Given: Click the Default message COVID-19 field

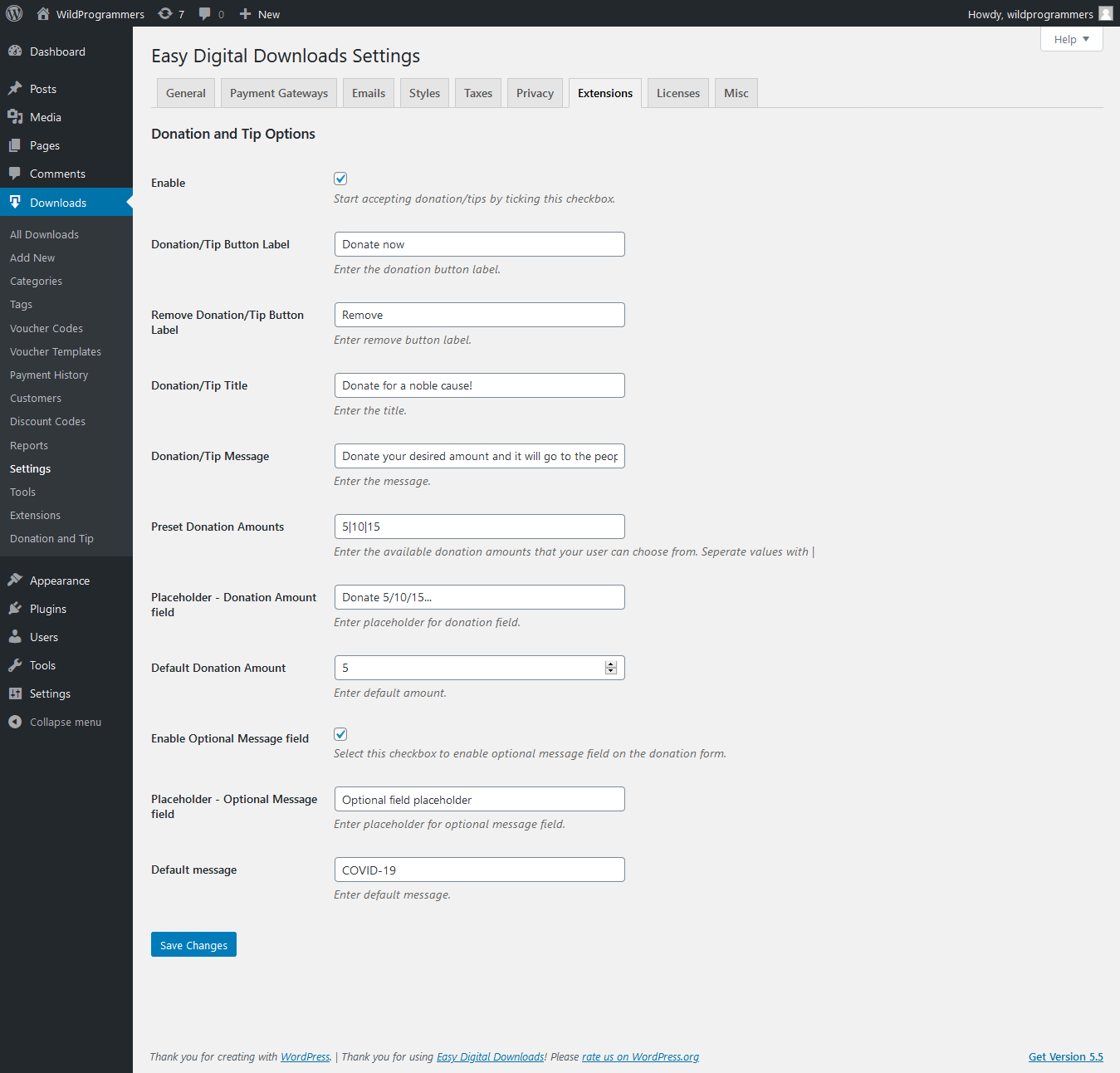Looking at the screenshot, I should coord(479,870).
